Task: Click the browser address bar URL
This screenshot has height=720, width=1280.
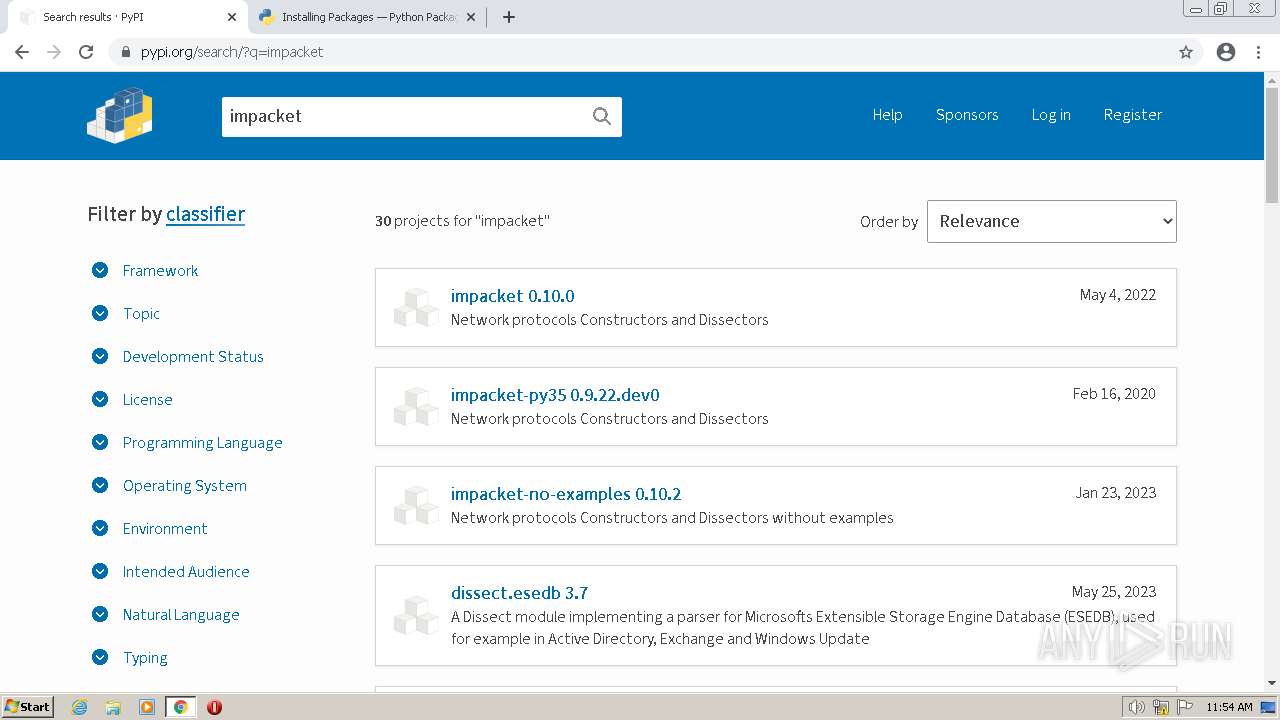Action: pos(232,52)
